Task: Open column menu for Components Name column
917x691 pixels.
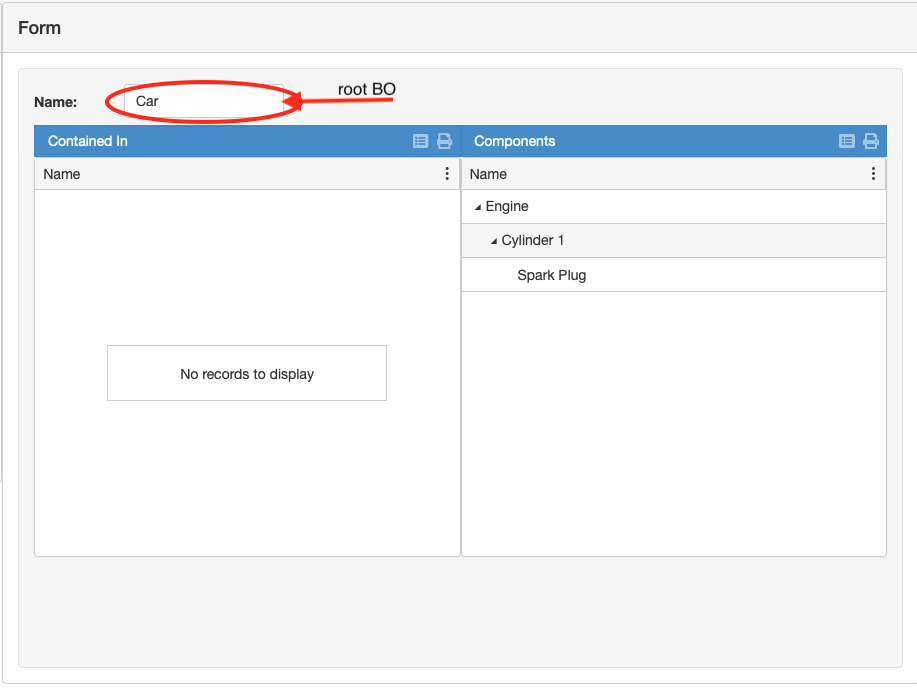Action: (873, 174)
